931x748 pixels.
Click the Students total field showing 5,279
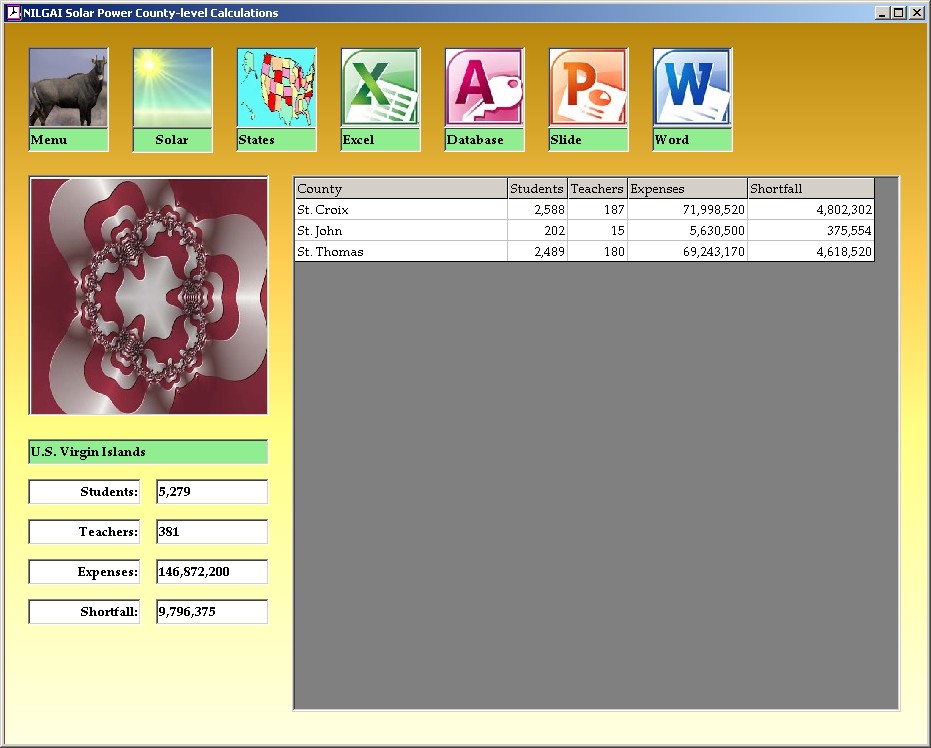(x=212, y=492)
